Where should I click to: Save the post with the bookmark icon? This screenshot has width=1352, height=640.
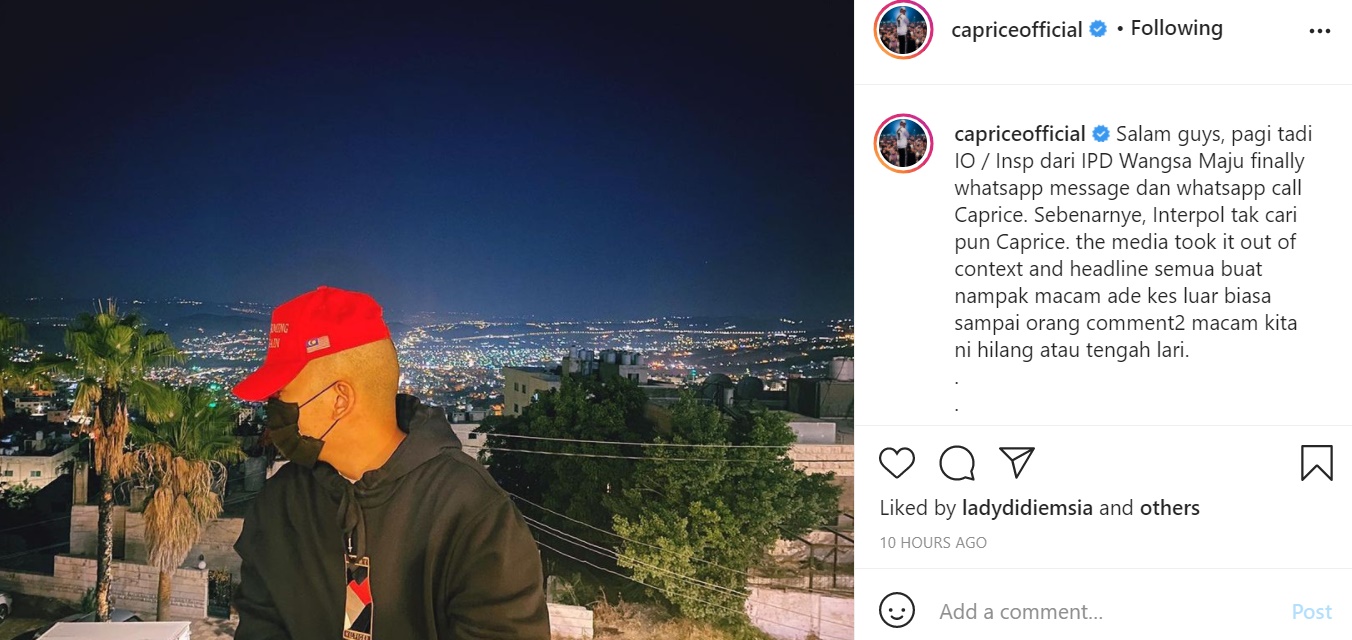click(1316, 463)
